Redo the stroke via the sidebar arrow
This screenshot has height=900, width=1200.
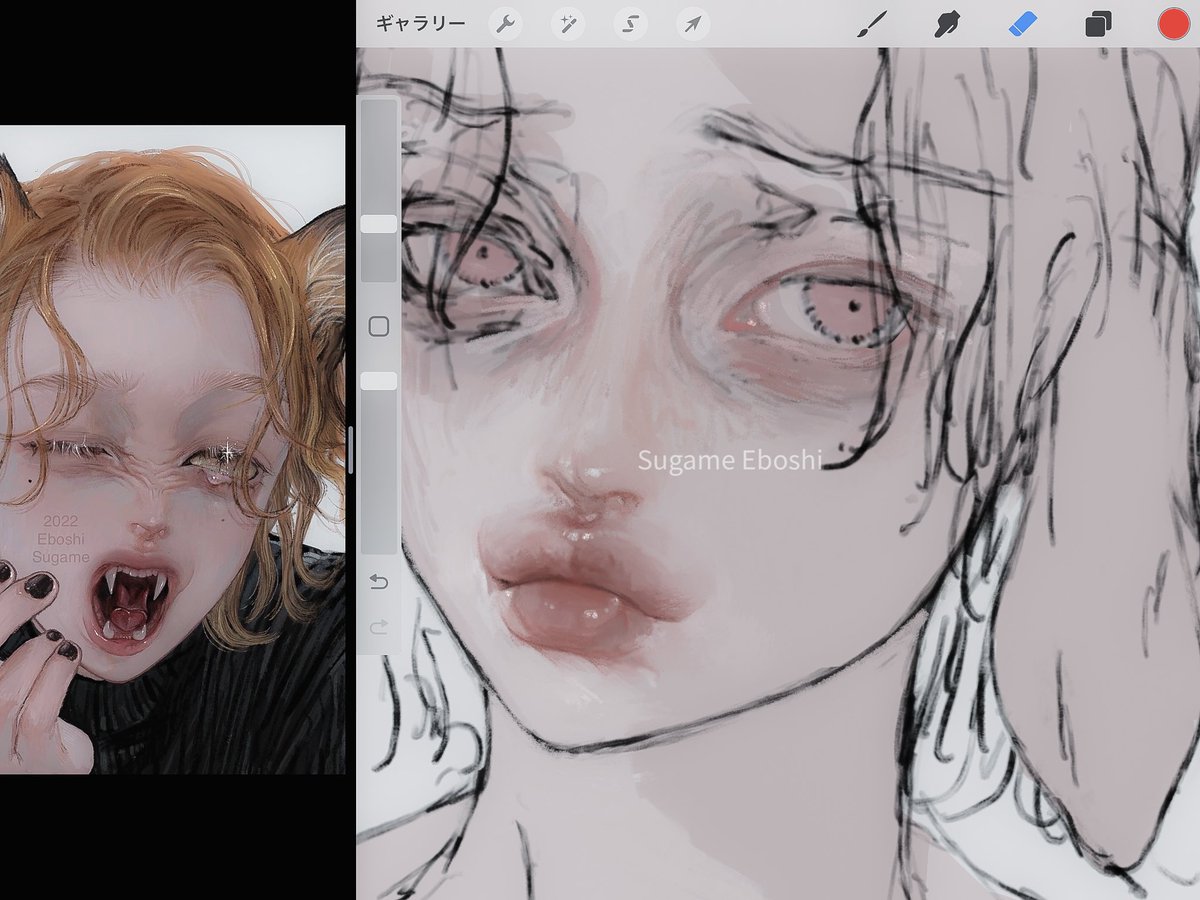click(379, 627)
